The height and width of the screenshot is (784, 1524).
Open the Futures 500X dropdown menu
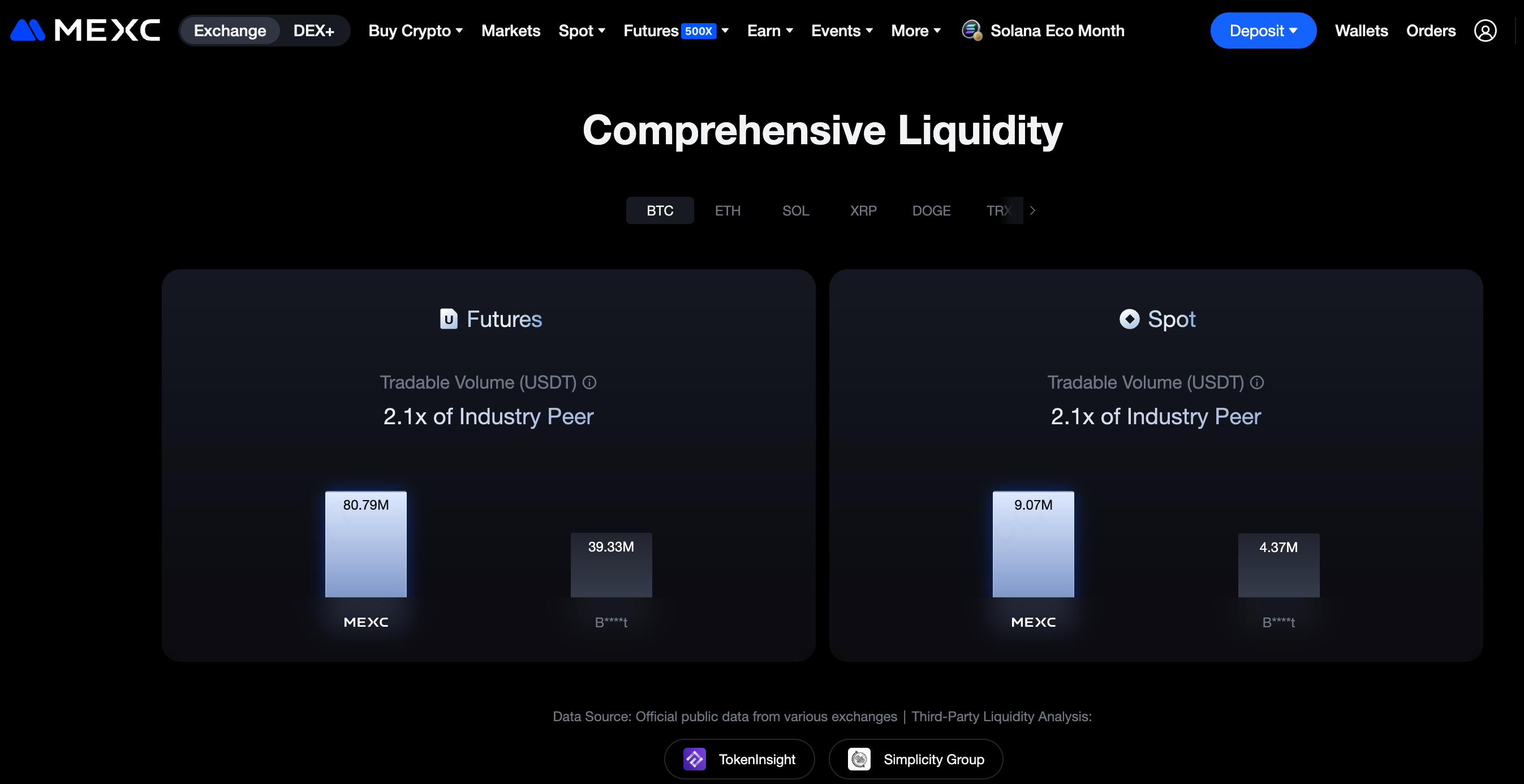point(675,31)
